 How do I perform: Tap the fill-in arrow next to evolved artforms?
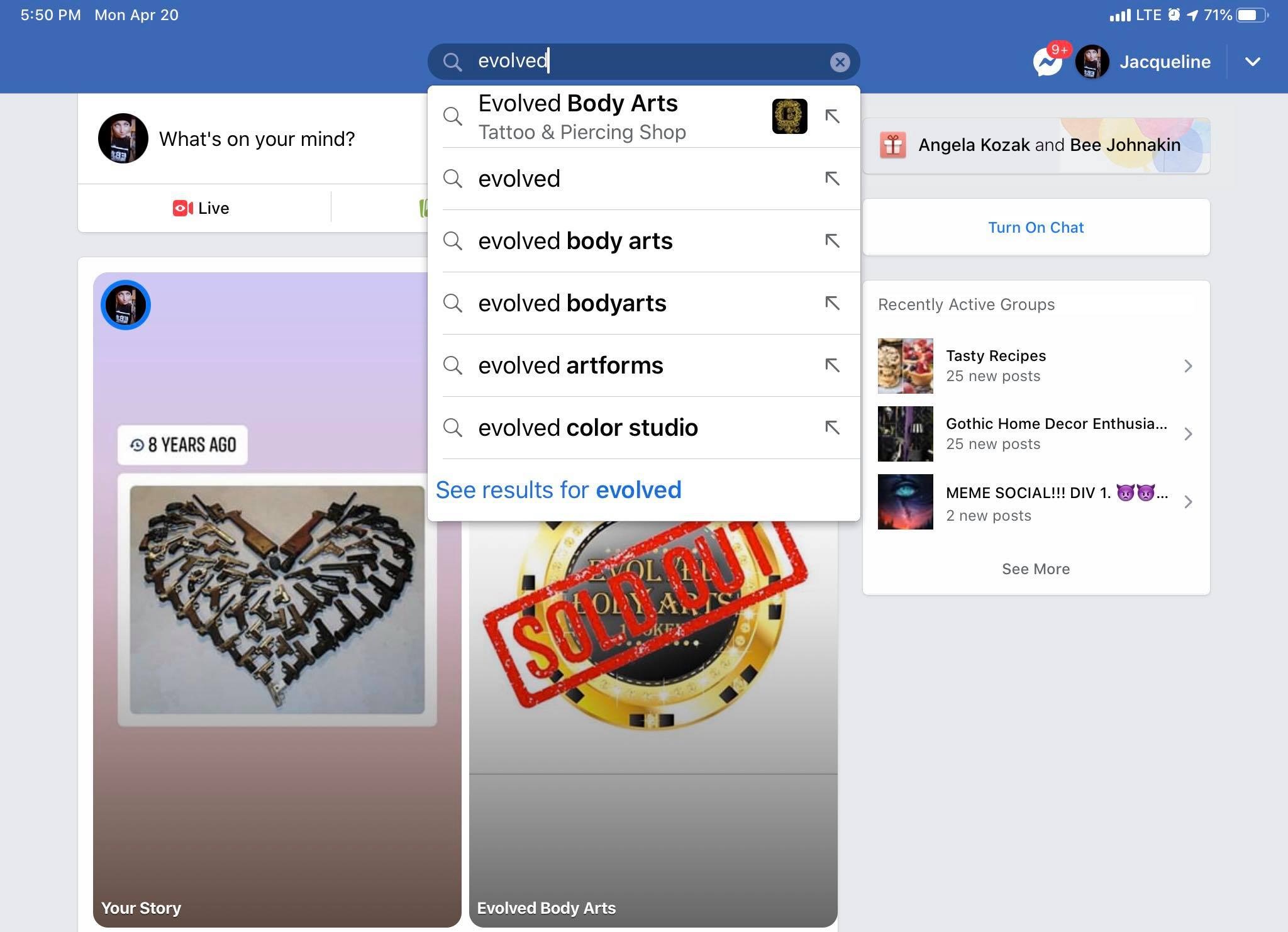(x=832, y=365)
